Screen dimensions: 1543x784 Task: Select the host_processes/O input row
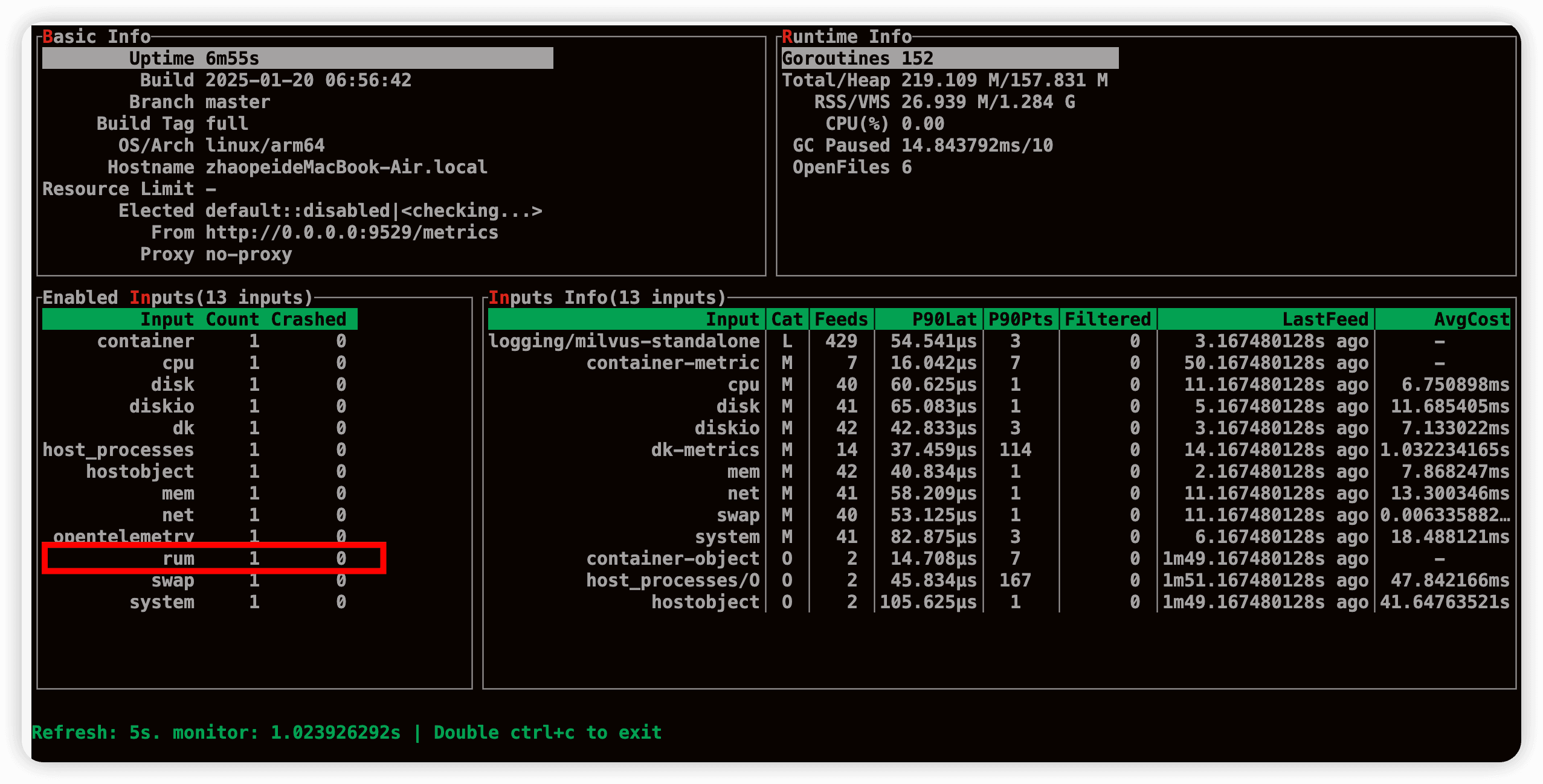672,580
